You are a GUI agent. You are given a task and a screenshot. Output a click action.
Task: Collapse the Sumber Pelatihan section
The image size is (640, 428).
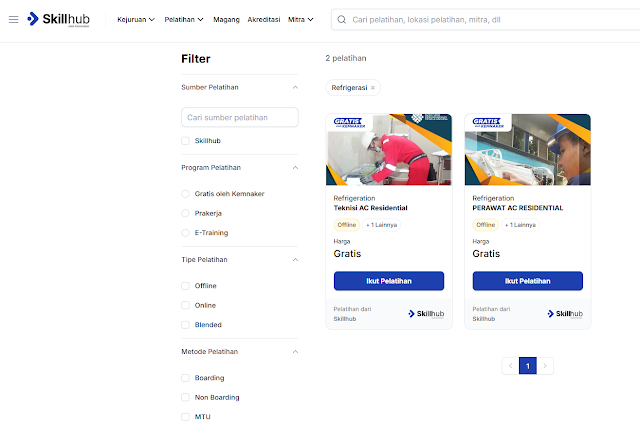(x=295, y=87)
